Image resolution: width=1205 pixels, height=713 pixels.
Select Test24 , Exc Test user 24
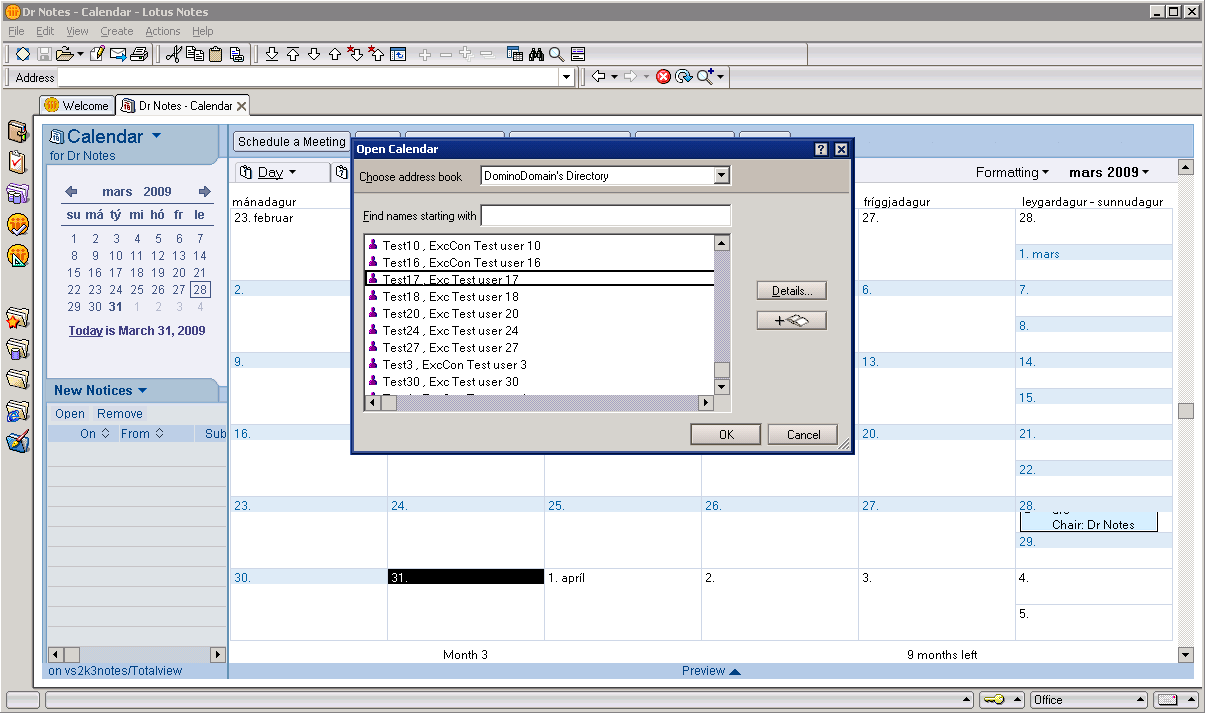540,331
